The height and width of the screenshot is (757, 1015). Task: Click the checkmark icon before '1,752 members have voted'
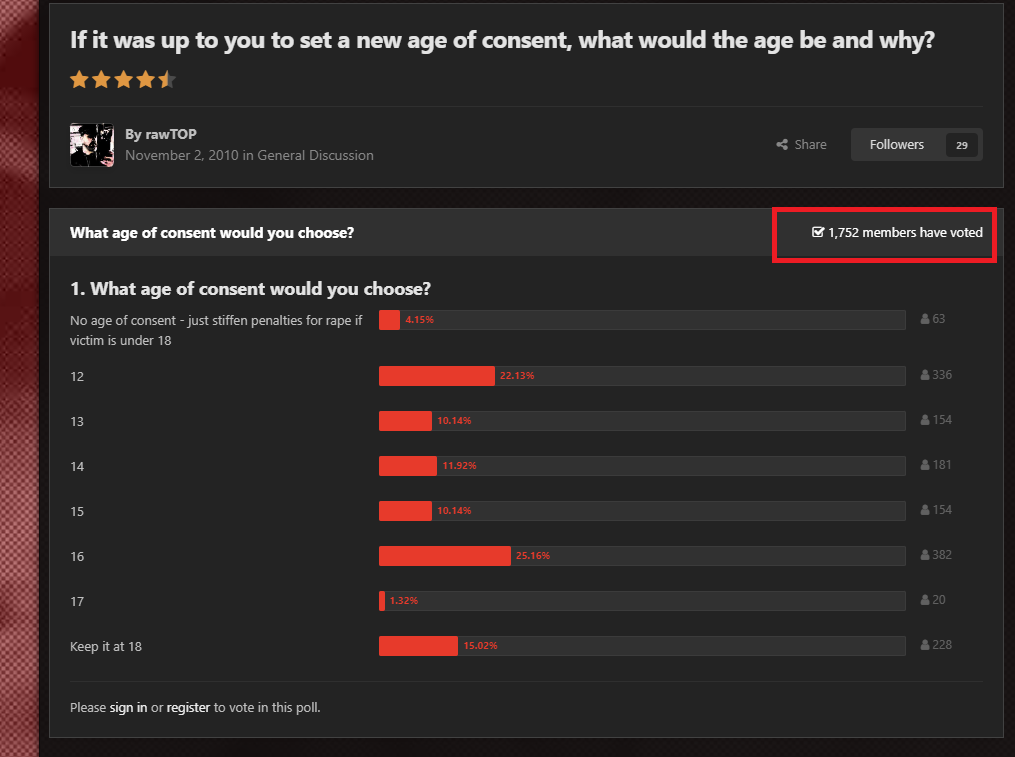(x=818, y=232)
